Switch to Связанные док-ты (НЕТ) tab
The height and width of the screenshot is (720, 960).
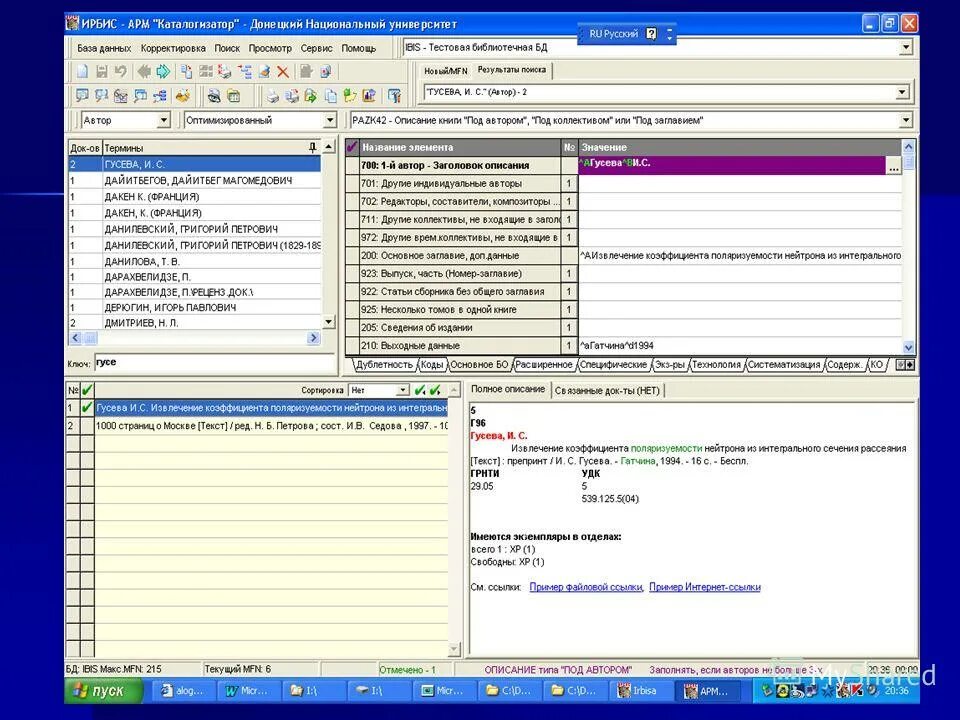pyautogui.click(x=607, y=390)
